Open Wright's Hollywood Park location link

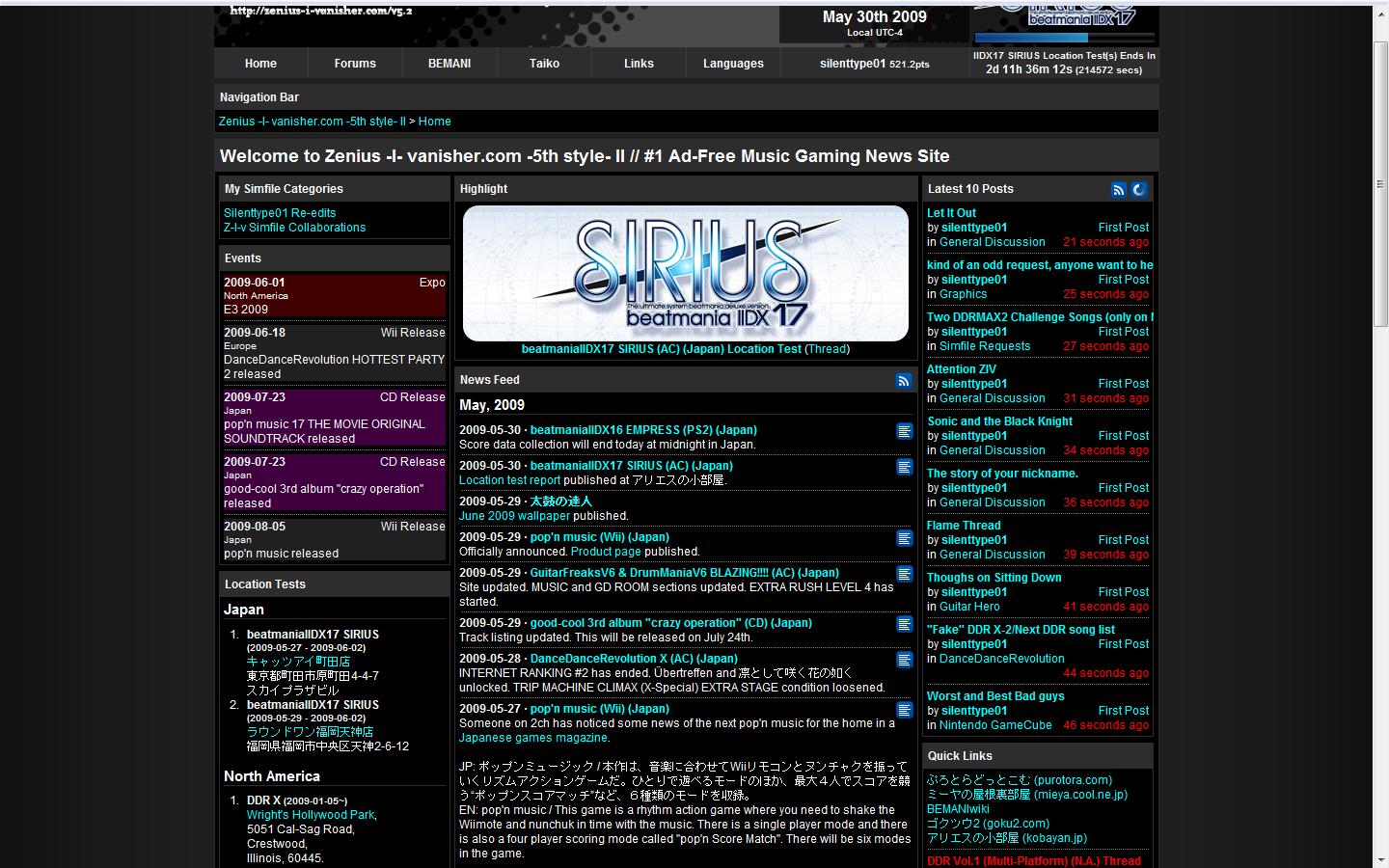click(311, 815)
